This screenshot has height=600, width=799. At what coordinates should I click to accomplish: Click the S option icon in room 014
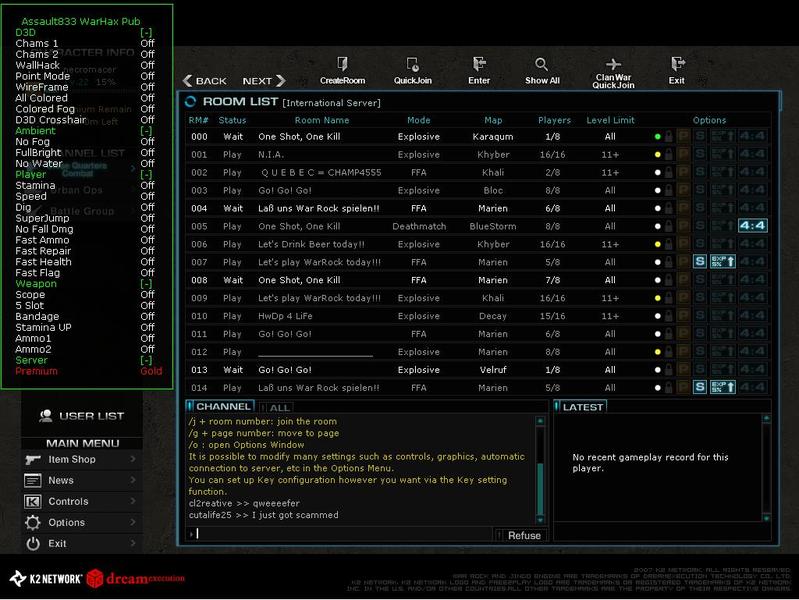(700, 387)
